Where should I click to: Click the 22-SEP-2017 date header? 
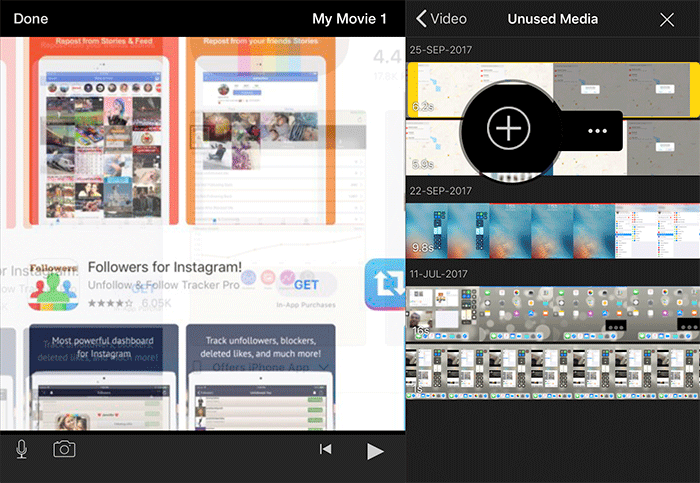(x=441, y=191)
